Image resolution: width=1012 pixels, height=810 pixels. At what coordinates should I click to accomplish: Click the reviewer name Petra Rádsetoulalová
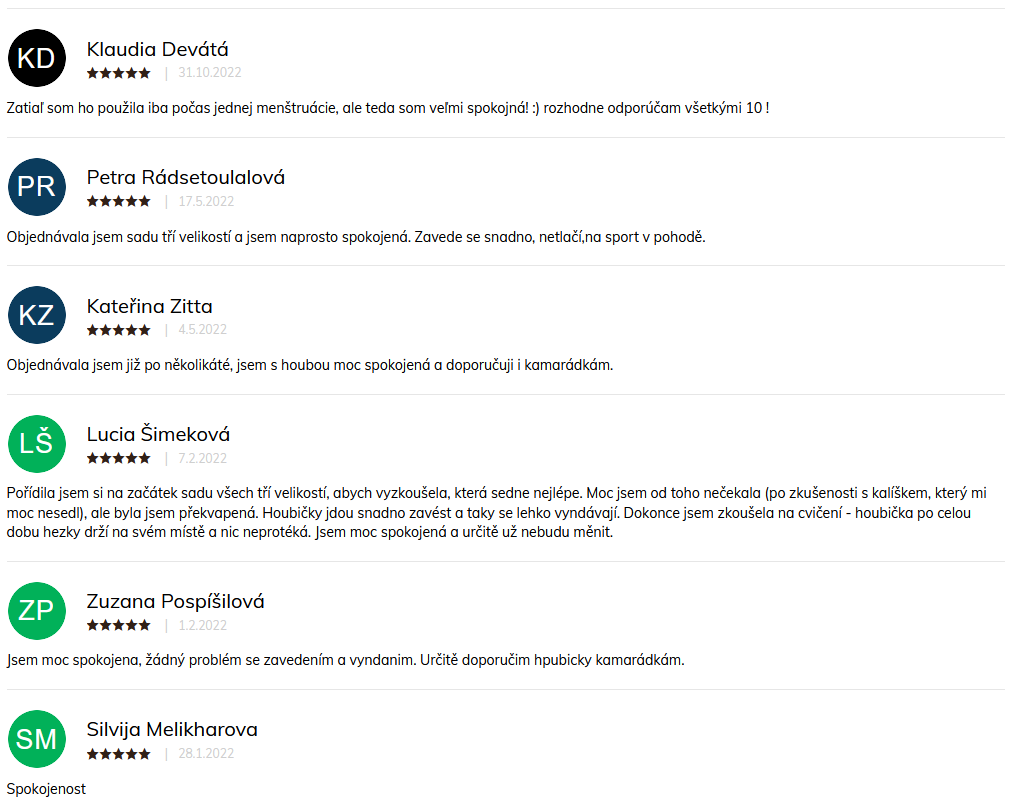(186, 177)
